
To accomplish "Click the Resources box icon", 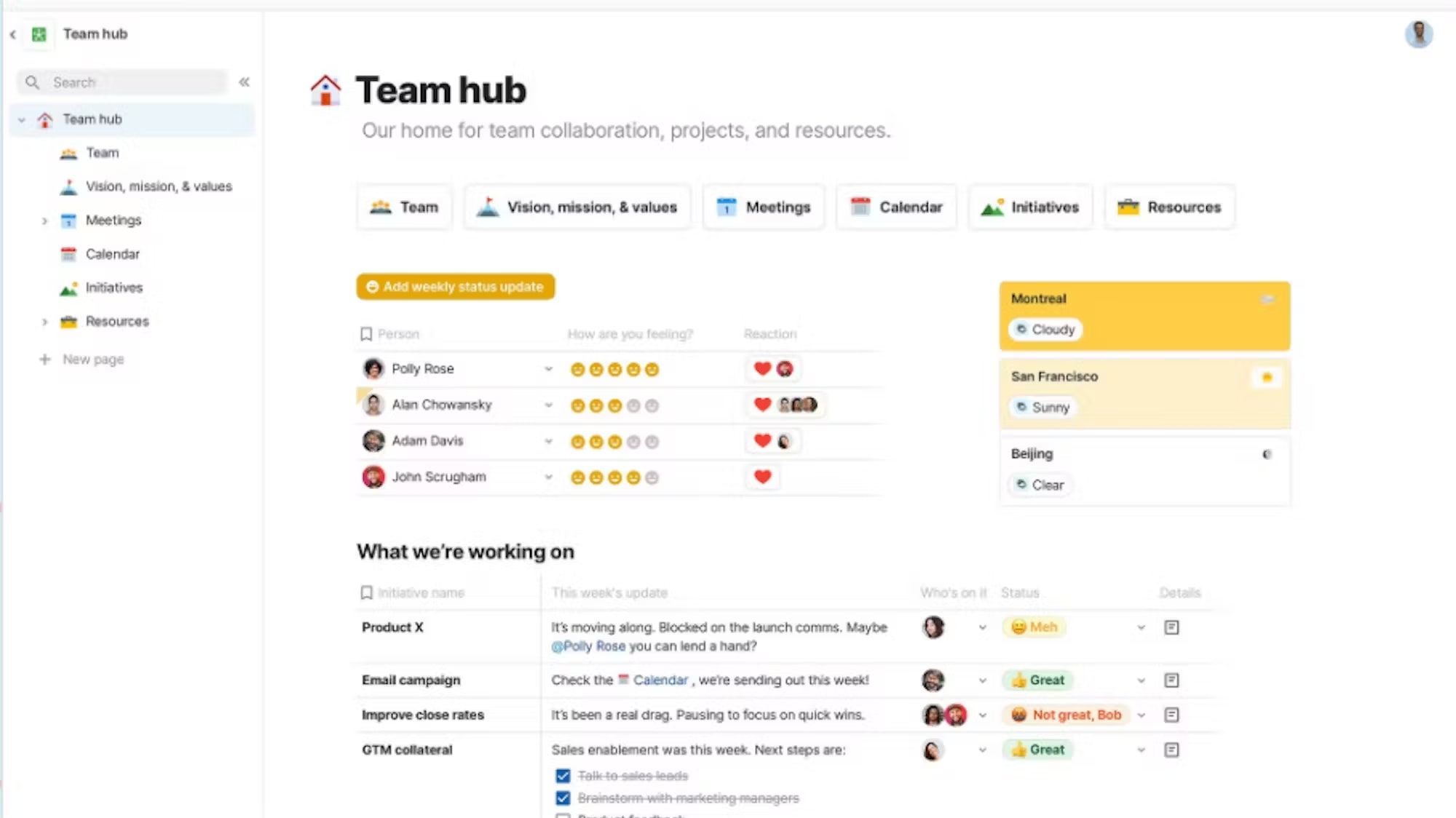I will pyautogui.click(x=1128, y=207).
